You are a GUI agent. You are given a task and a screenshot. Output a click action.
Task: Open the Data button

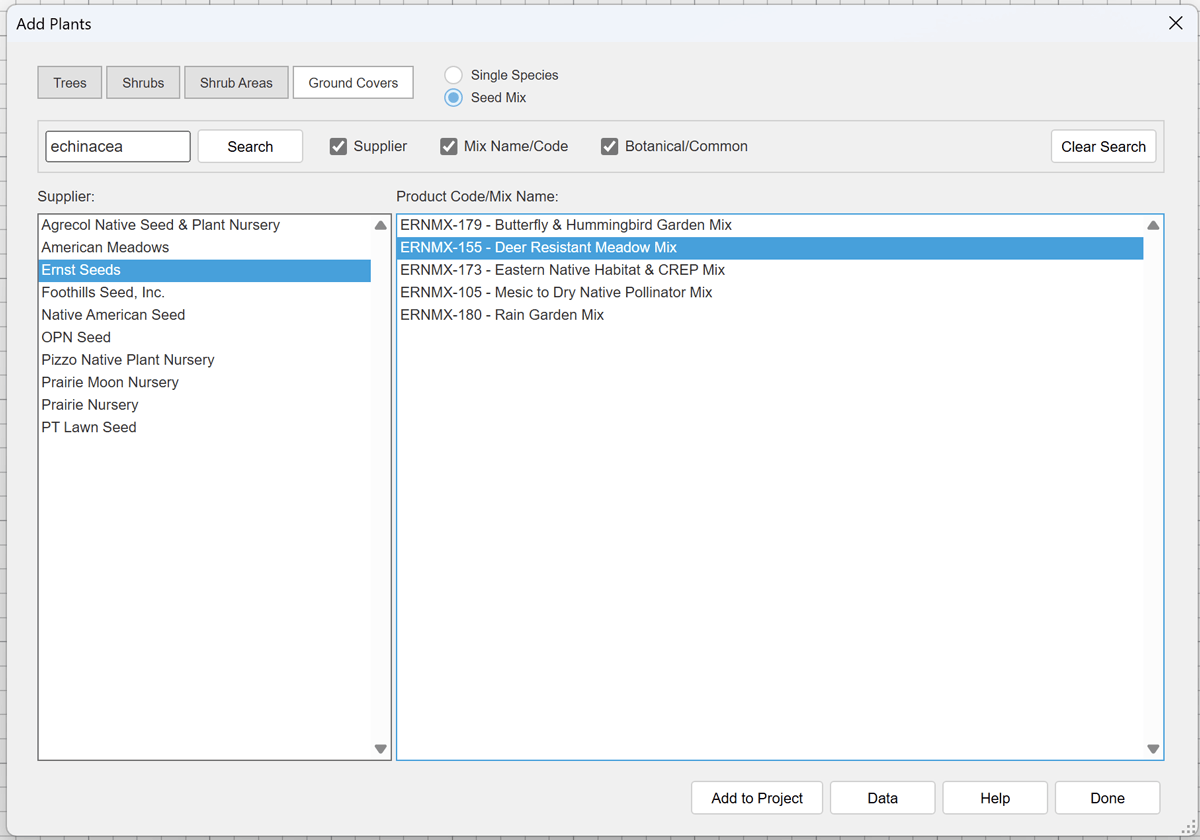882,798
